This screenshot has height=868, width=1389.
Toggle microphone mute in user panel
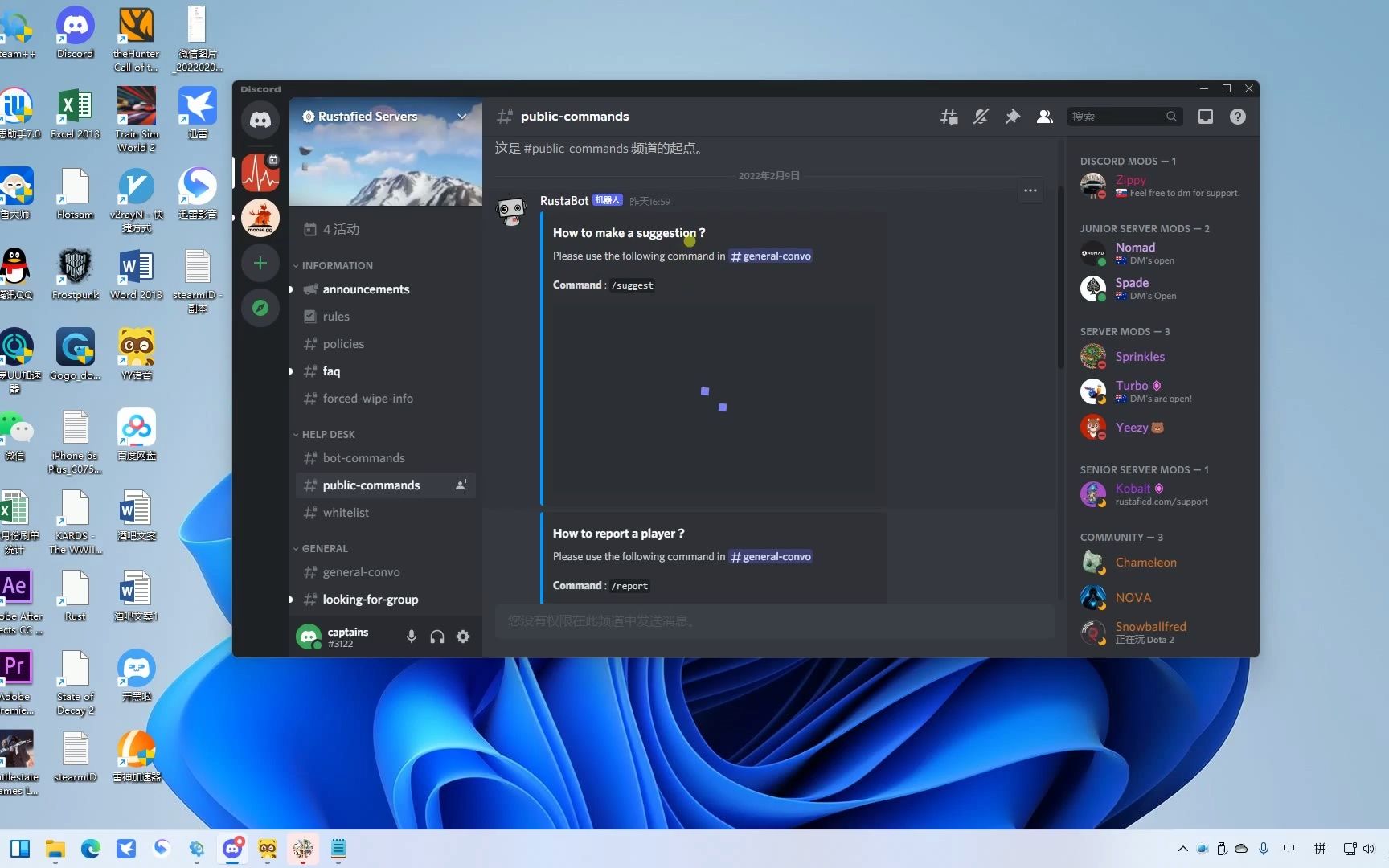click(x=412, y=637)
